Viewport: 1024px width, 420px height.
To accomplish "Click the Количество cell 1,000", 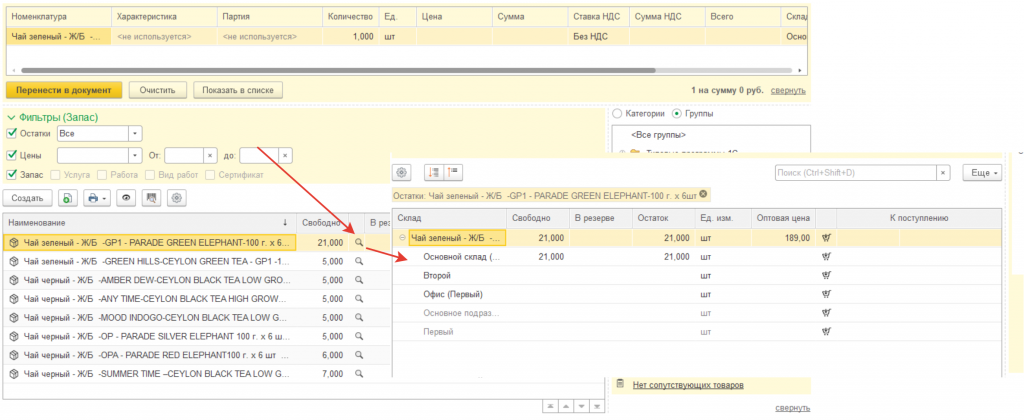I will [350, 37].
